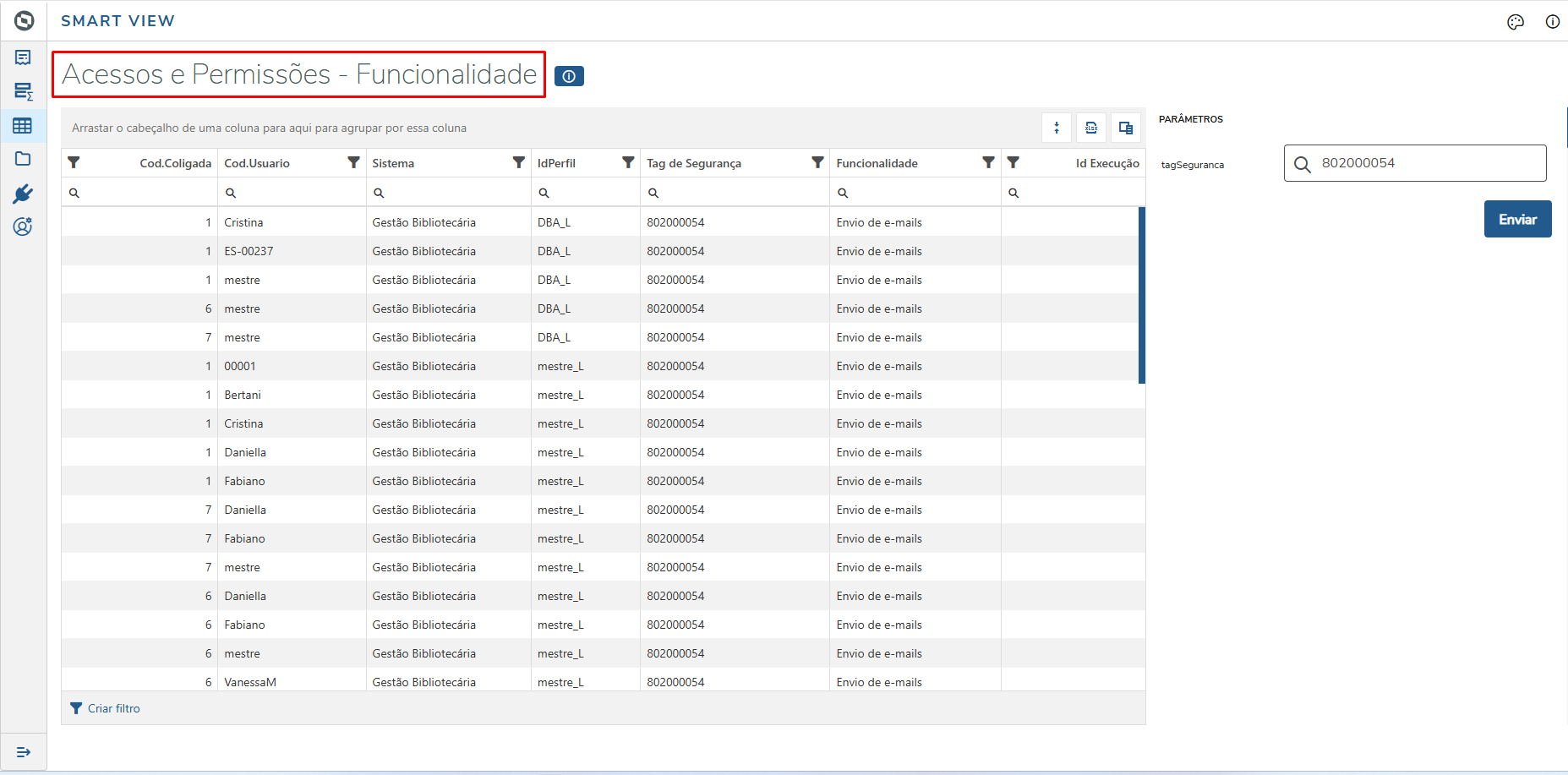This screenshot has width=1568, height=775.
Task: Expand the sidebar menu with the bottom arrow
Action: click(x=23, y=751)
